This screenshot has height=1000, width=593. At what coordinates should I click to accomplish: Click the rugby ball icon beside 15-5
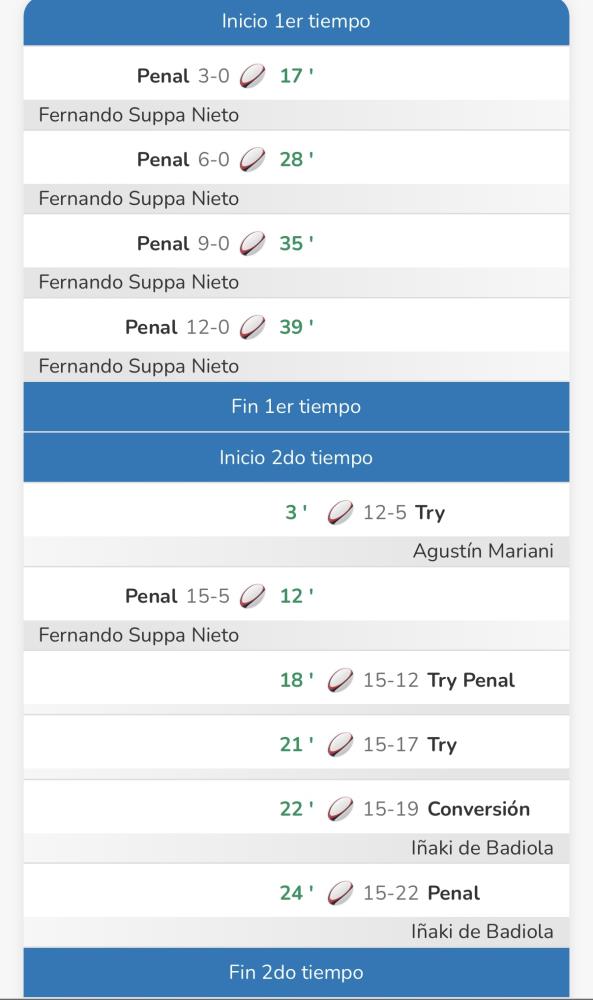[x=253, y=596]
